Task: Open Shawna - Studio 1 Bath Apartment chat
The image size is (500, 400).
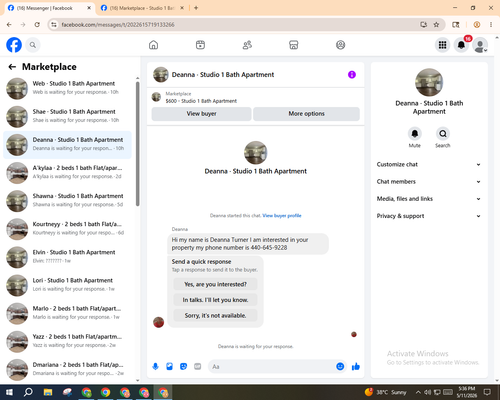Action: pyautogui.click(x=68, y=201)
